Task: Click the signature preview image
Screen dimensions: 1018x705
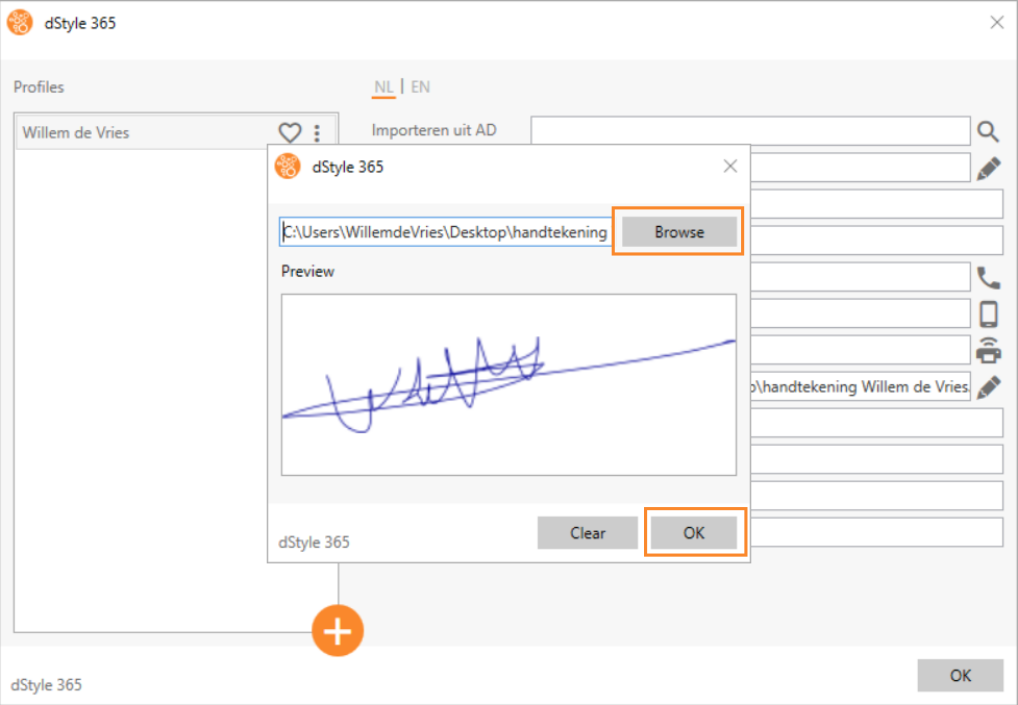Action: pyautogui.click(x=509, y=385)
